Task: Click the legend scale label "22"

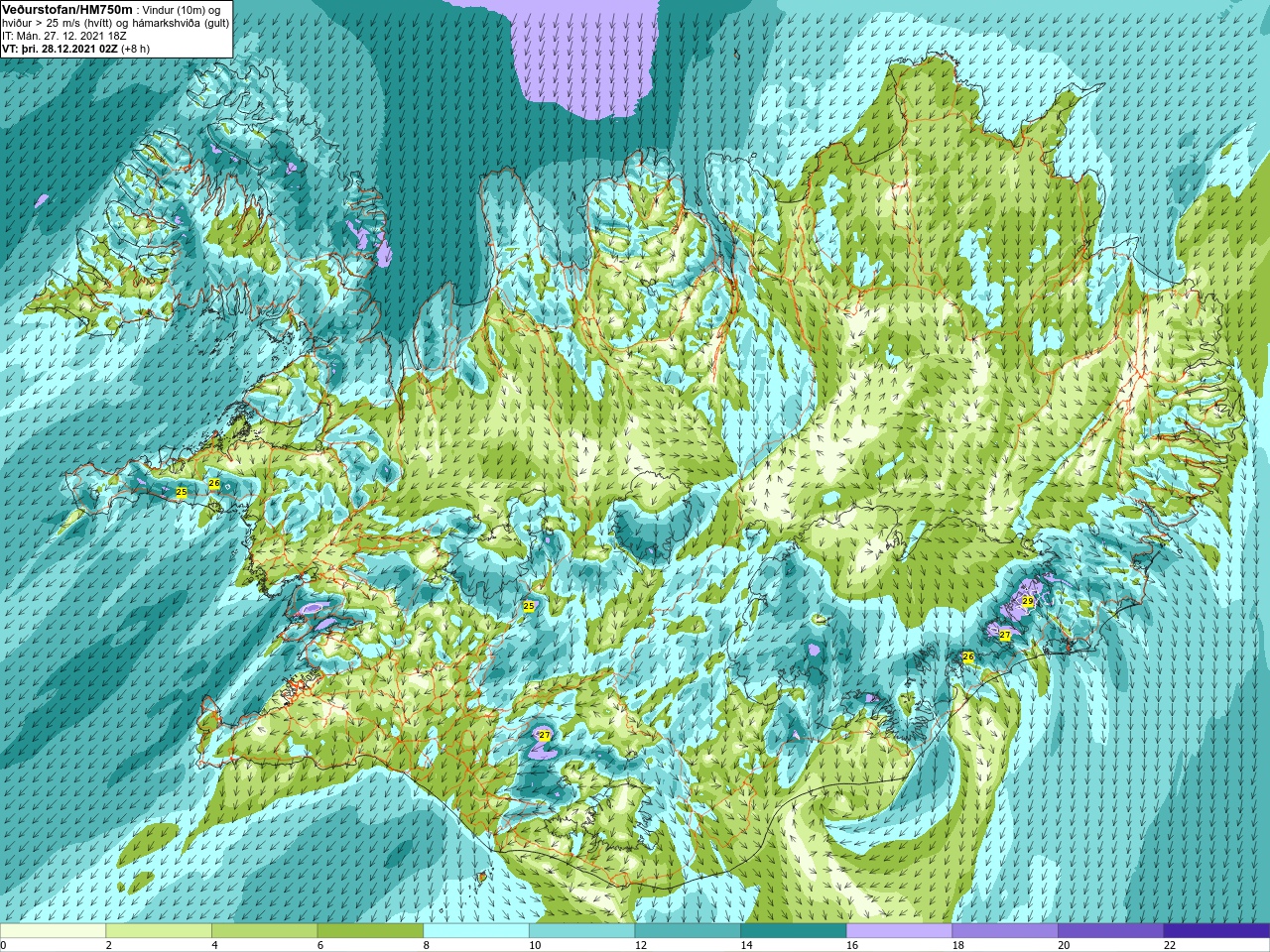Action: pyautogui.click(x=1170, y=946)
